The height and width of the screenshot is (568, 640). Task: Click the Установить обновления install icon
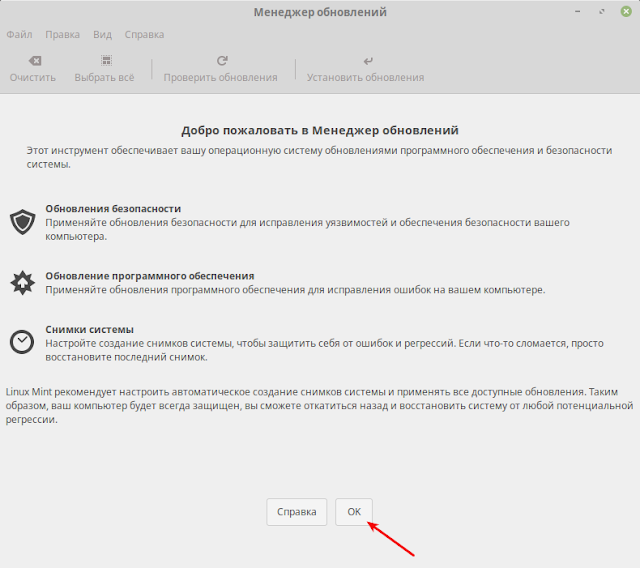coord(368,61)
